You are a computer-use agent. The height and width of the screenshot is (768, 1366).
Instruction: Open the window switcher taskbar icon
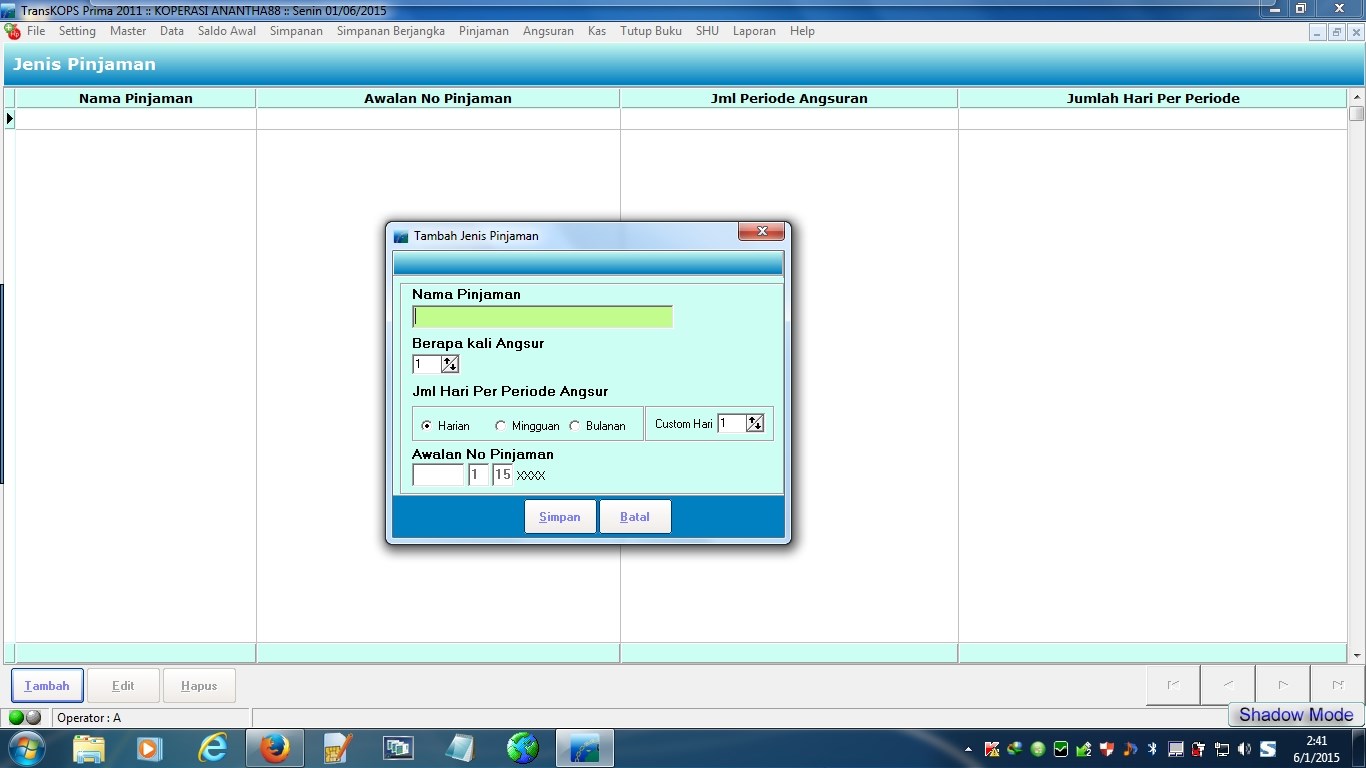398,748
